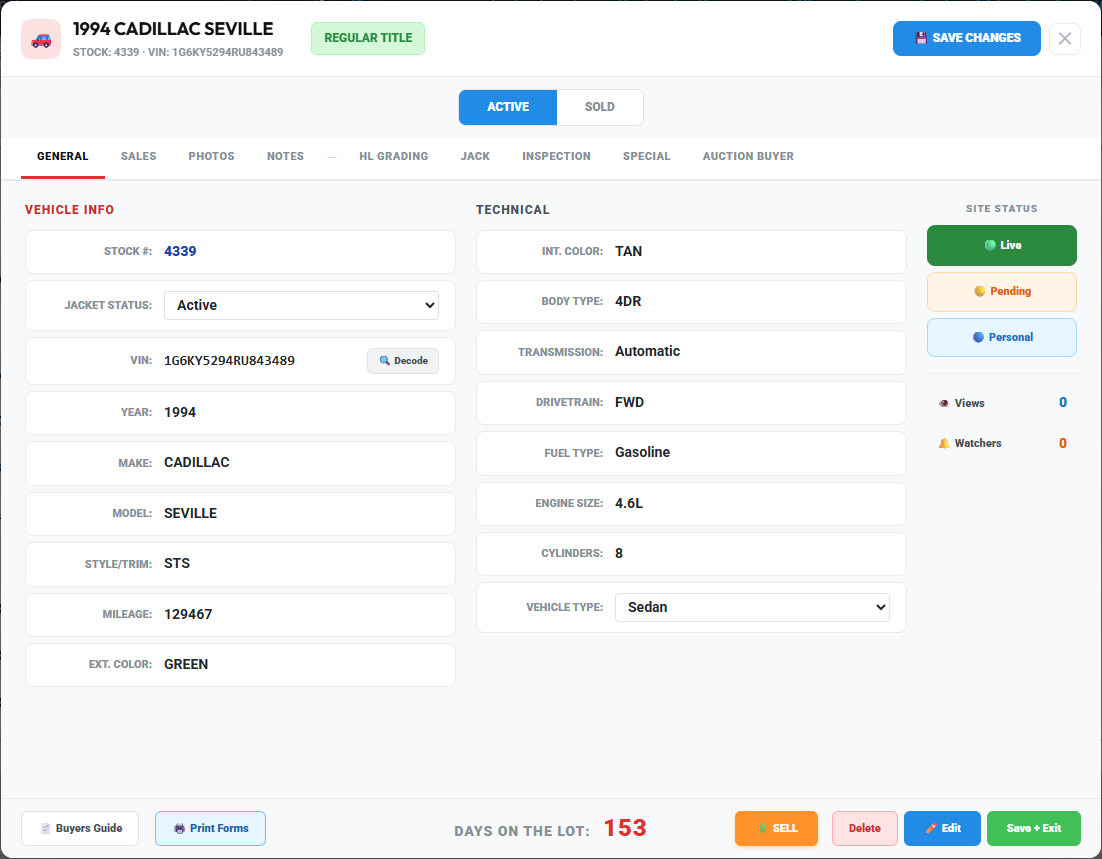Viewport: 1102px width, 859px height.
Task: Click the Decode magnifying glass icon
Action: point(383,360)
